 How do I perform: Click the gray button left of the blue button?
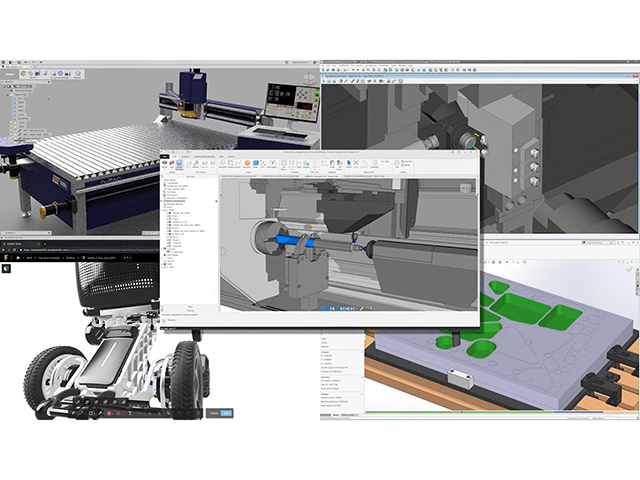point(213,412)
